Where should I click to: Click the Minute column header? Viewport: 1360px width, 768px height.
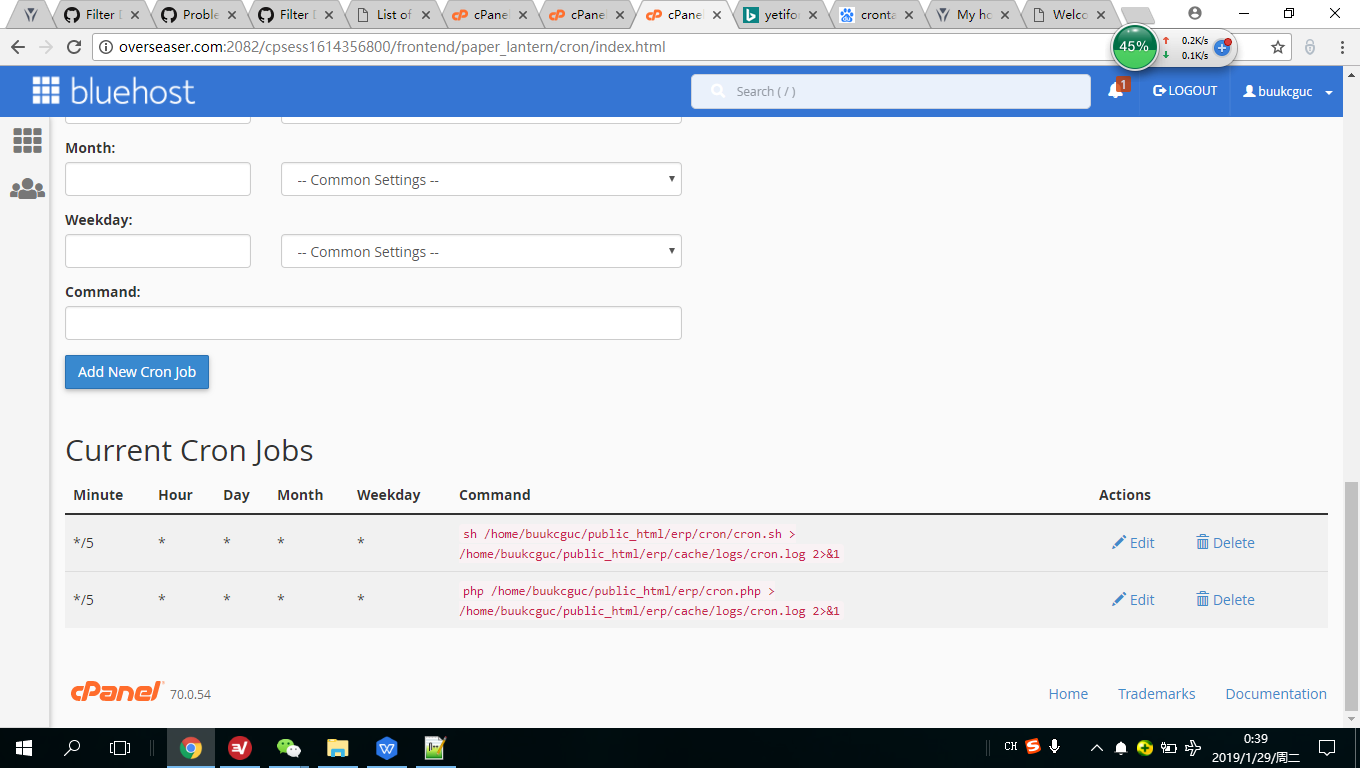(98, 495)
